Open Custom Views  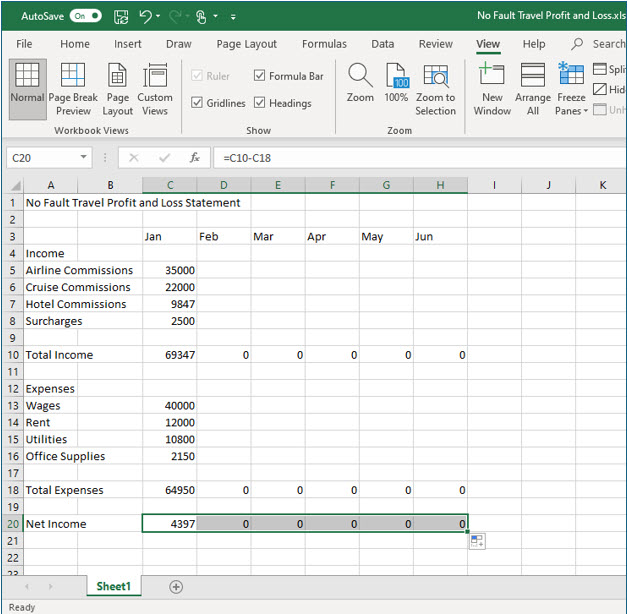pos(155,89)
